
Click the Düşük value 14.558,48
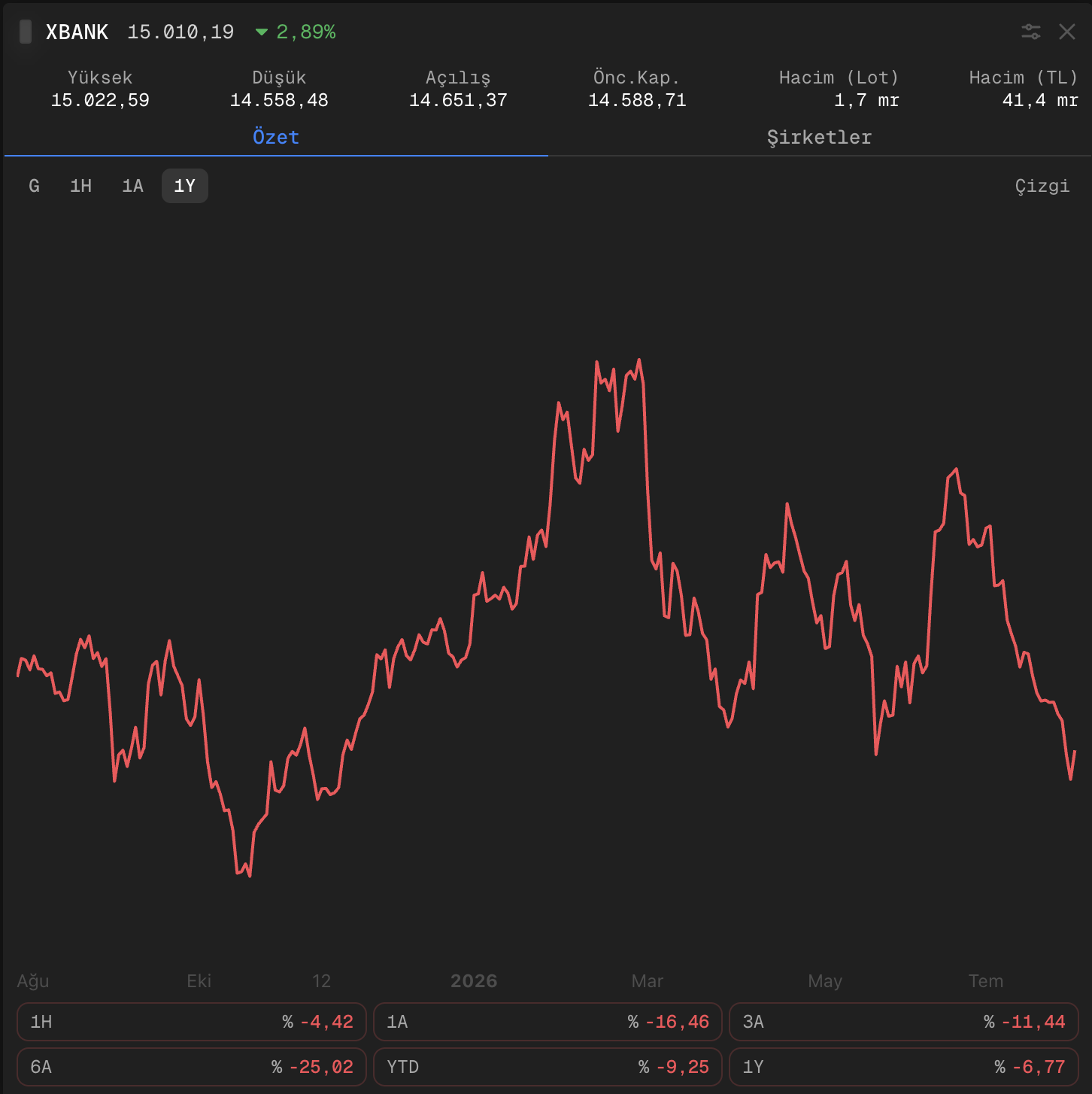pos(279,100)
